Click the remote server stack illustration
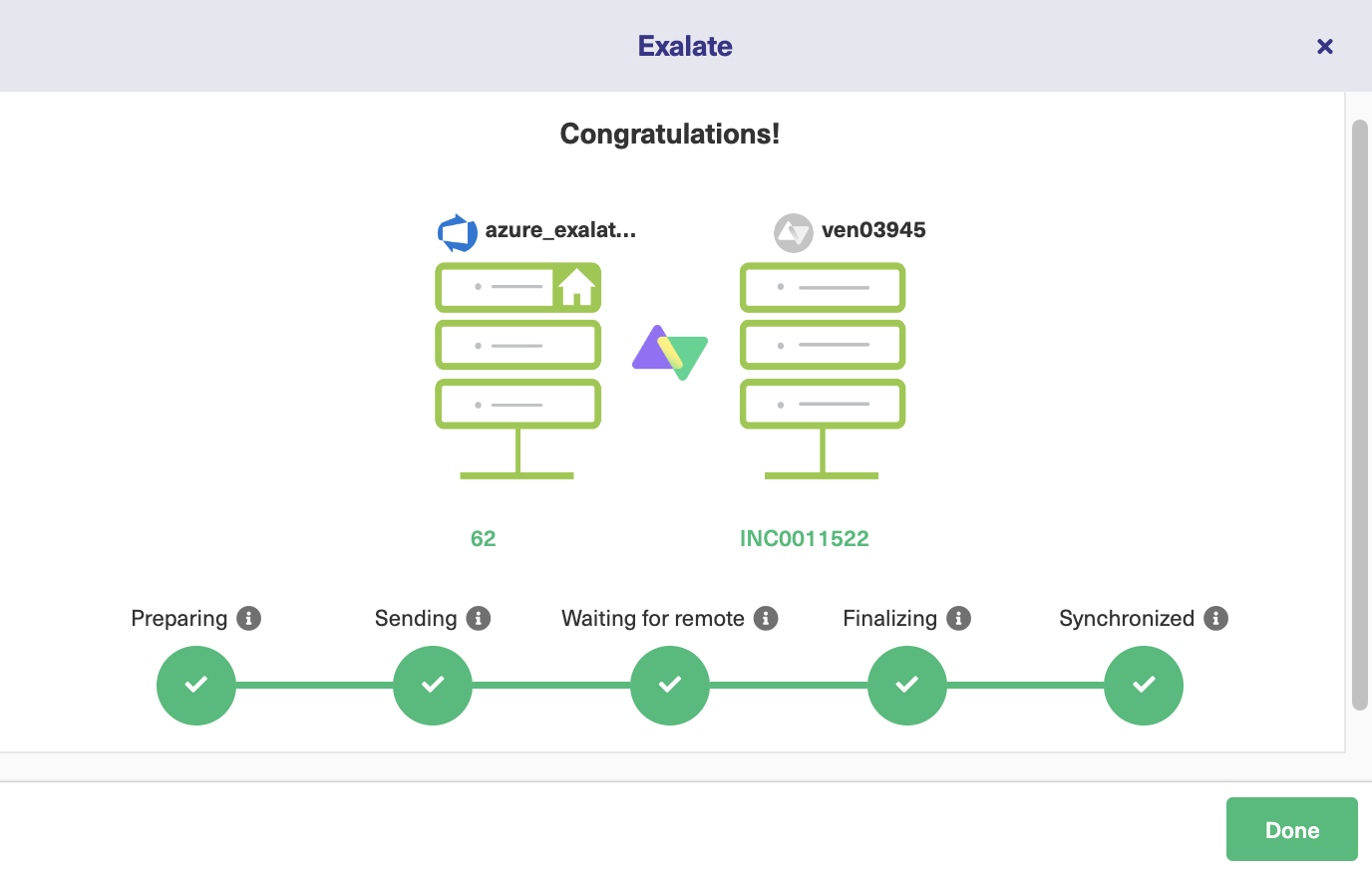The image size is (1372, 875). [823, 371]
